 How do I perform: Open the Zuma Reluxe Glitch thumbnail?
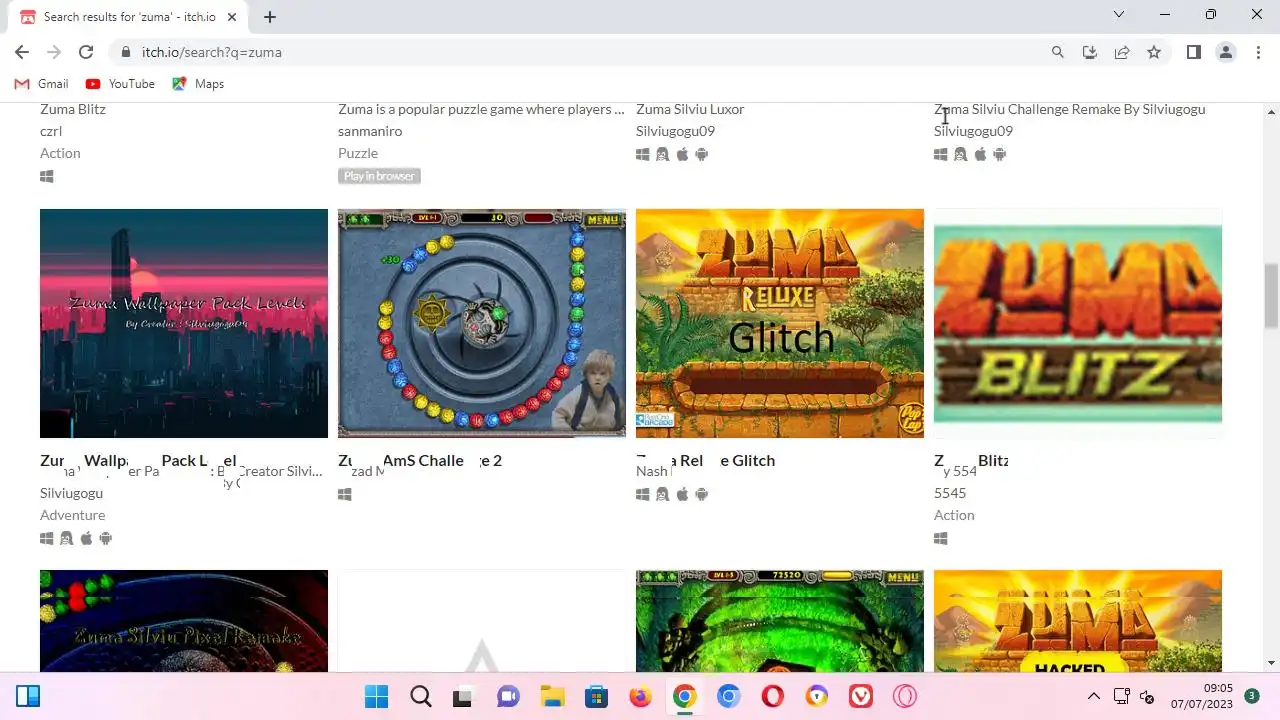coord(780,323)
